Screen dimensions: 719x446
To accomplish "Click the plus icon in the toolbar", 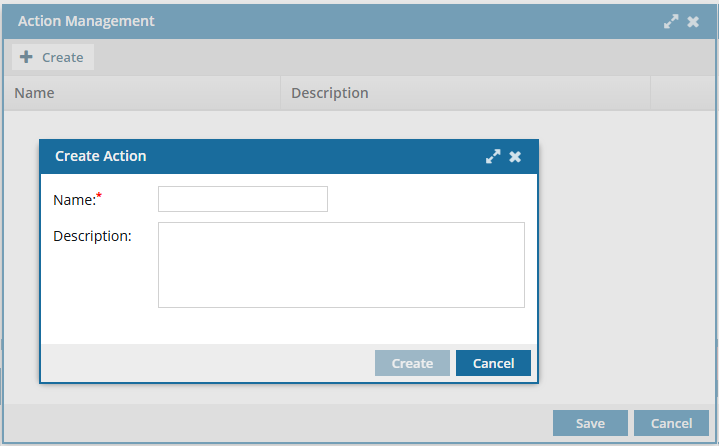I will click(27, 57).
